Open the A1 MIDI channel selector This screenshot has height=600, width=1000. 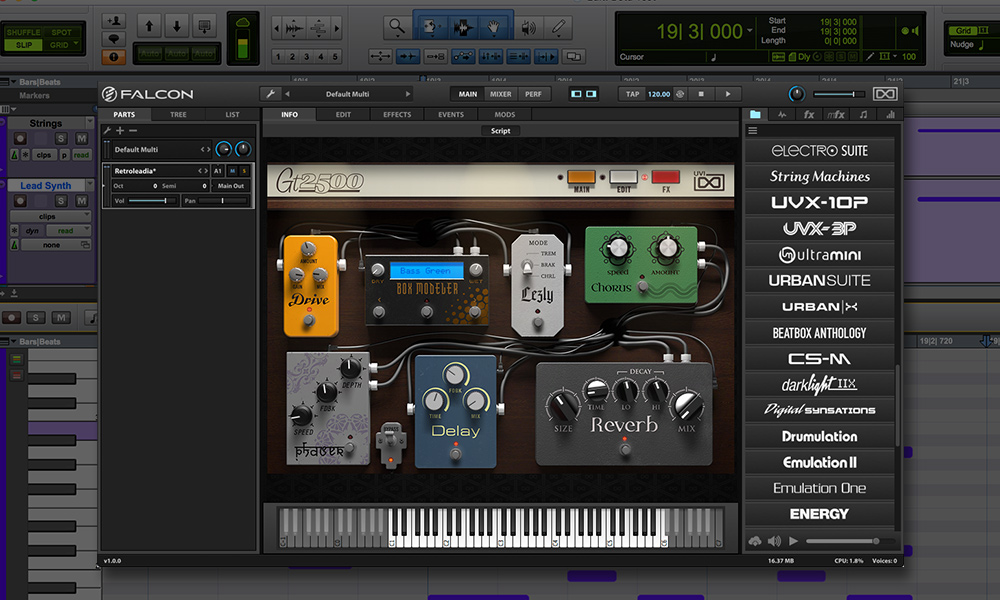tap(218, 171)
